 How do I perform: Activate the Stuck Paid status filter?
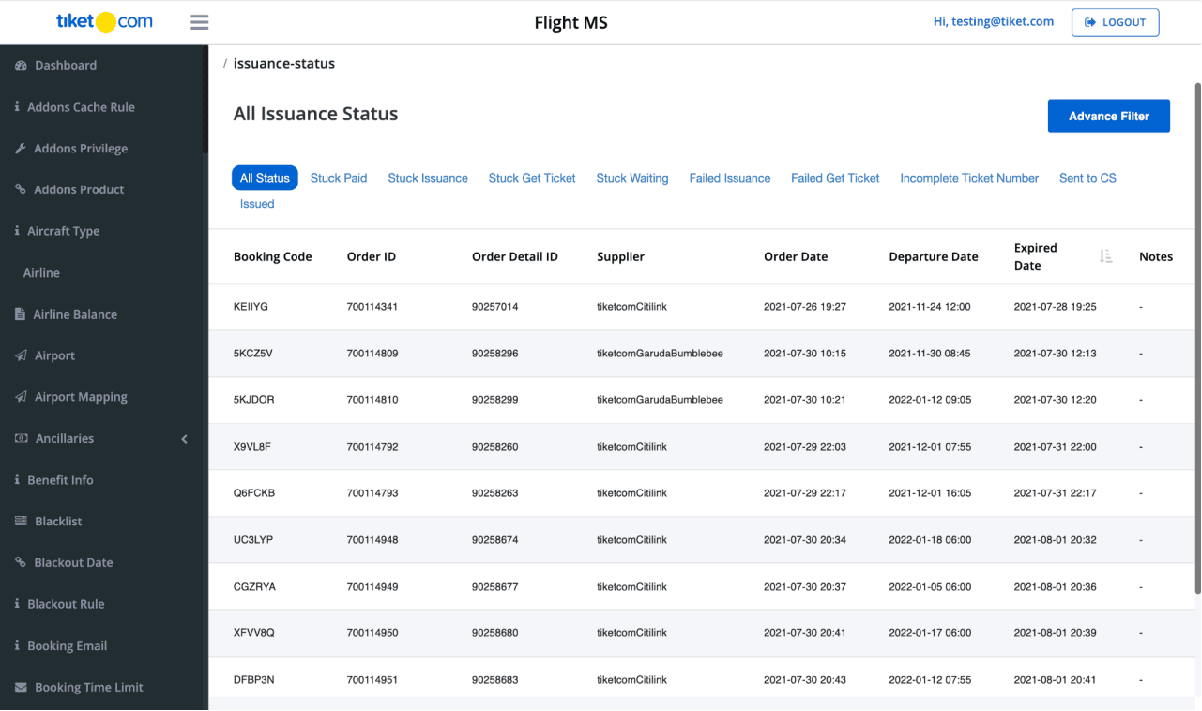click(x=337, y=177)
